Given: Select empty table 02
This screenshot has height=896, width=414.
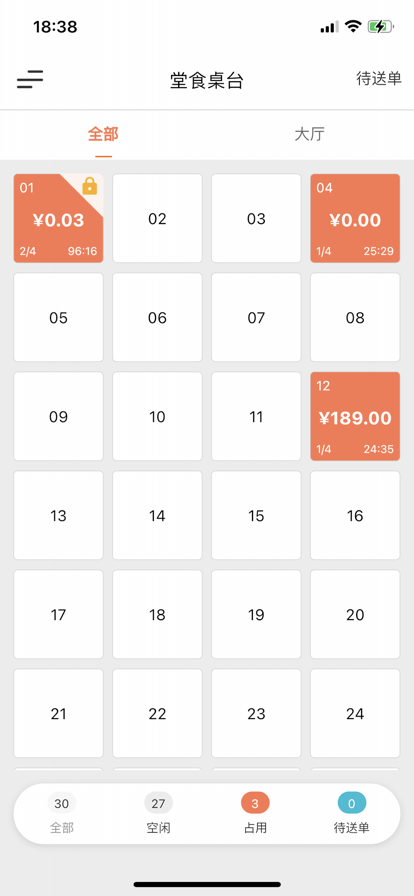Looking at the screenshot, I should (x=157, y=218).
